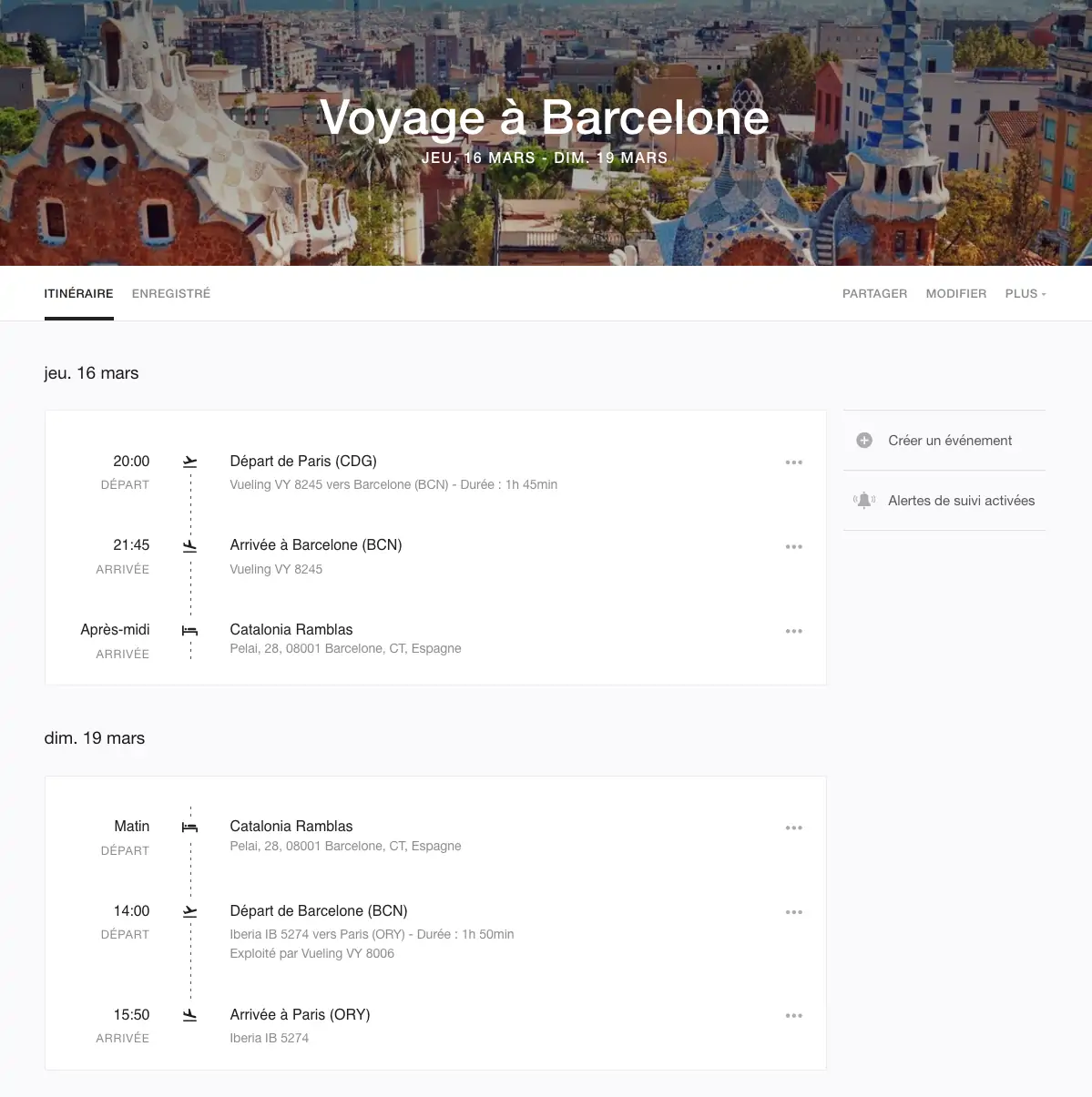Click the bell icon for tracking alerts
The height and width of the screenshot is (1097, 1092).
tap(864, 501)
